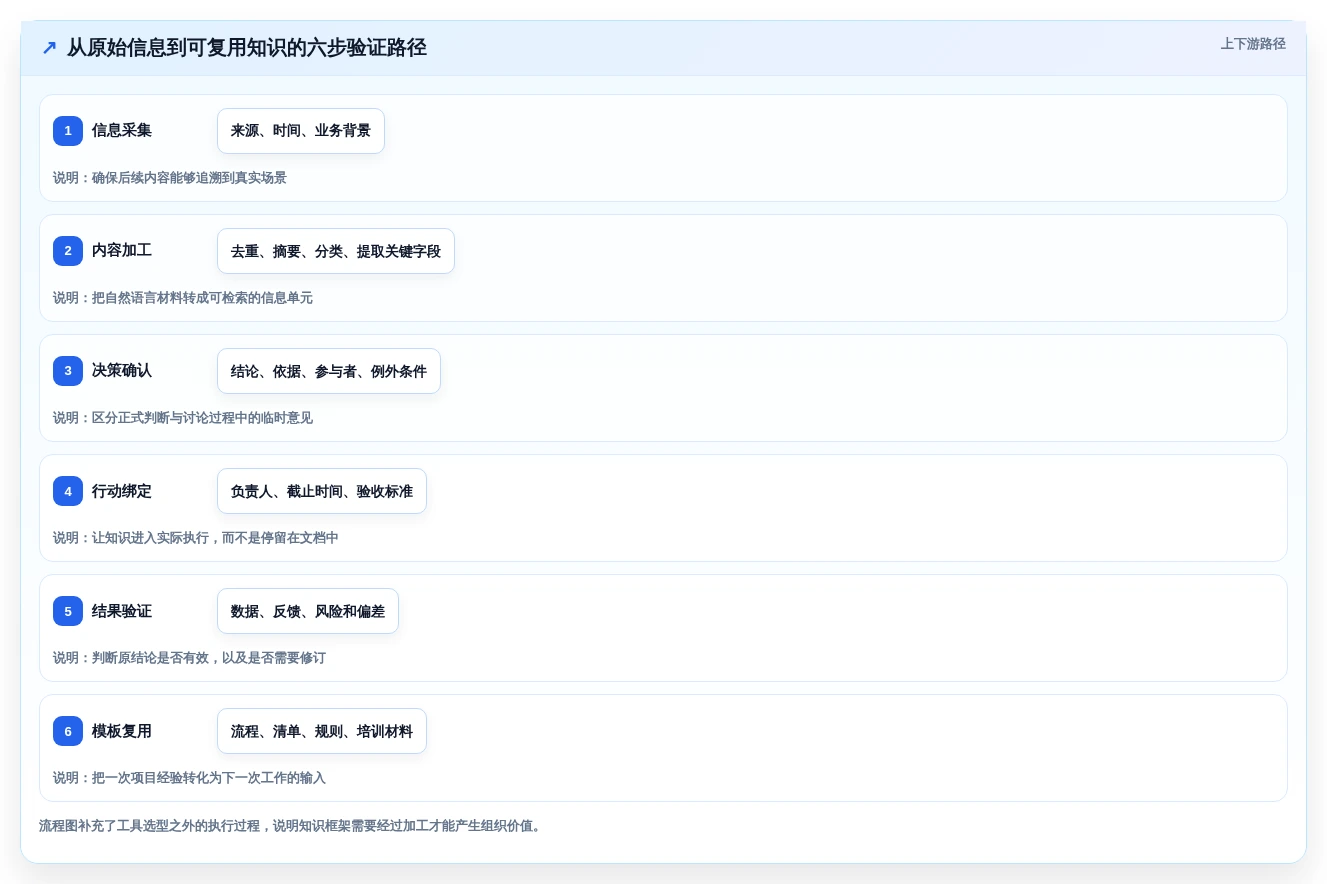The height and width of the screenshot is (884, 1327).
Task: Click the 行动绑定 step title
Action: click(x=122, y=491)
